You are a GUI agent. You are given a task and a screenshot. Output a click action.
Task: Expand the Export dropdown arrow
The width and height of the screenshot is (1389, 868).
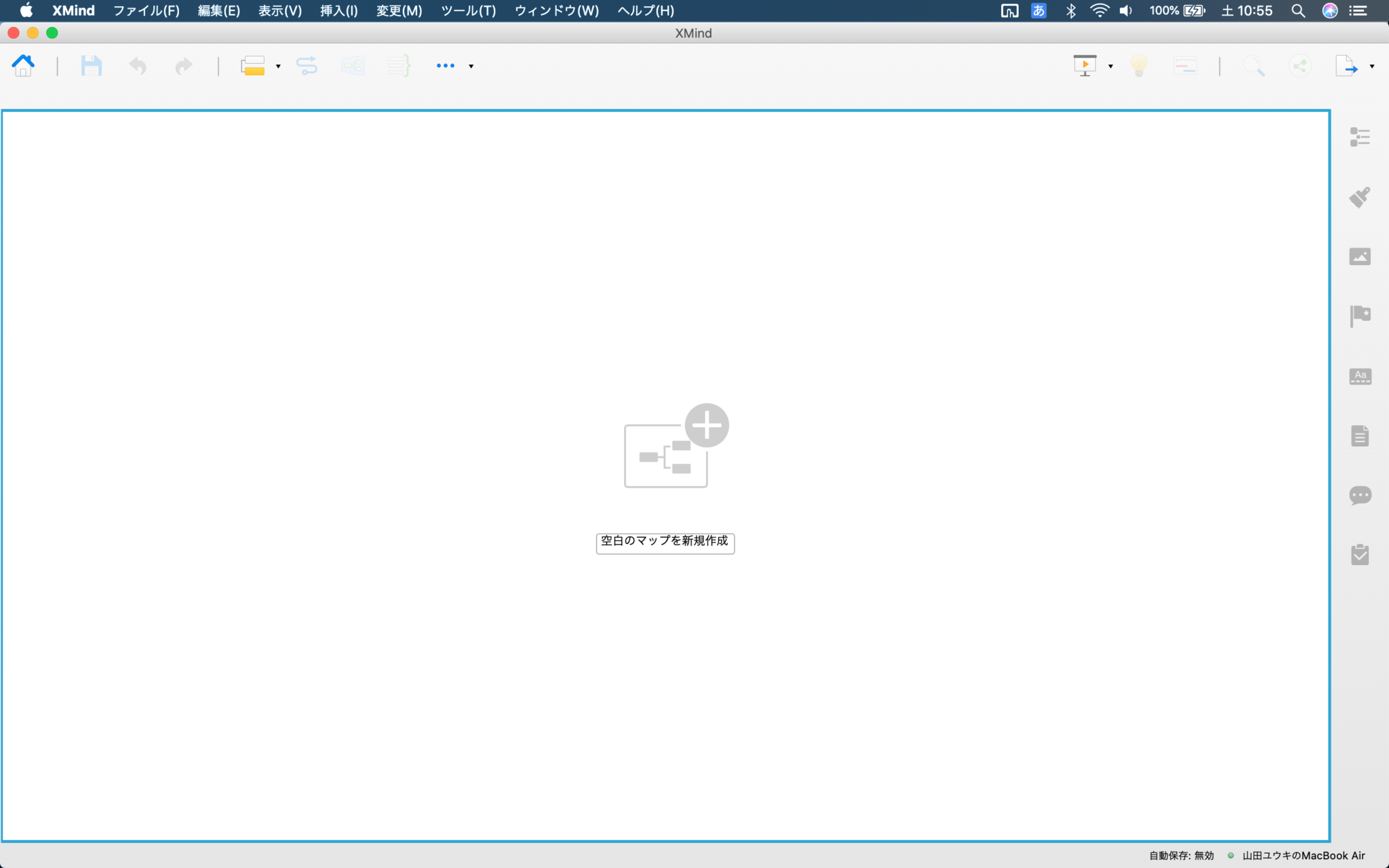tap(1372, 66)
